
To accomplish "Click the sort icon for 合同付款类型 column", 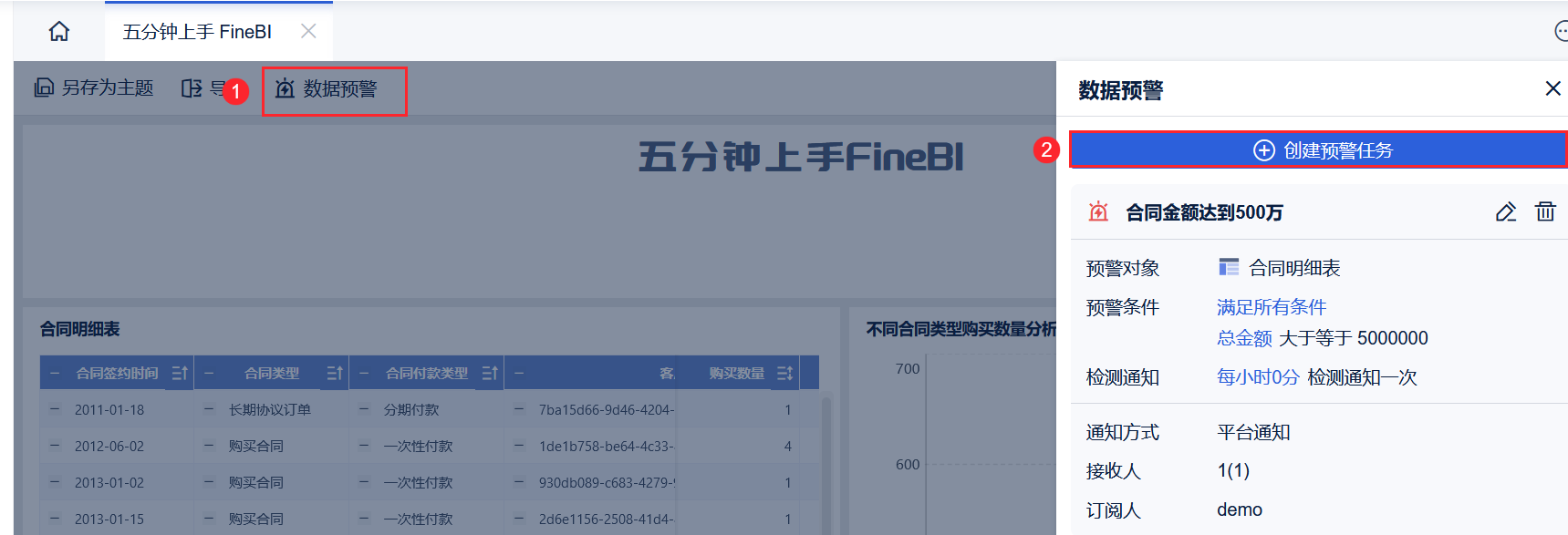I will tap(490, 373).
